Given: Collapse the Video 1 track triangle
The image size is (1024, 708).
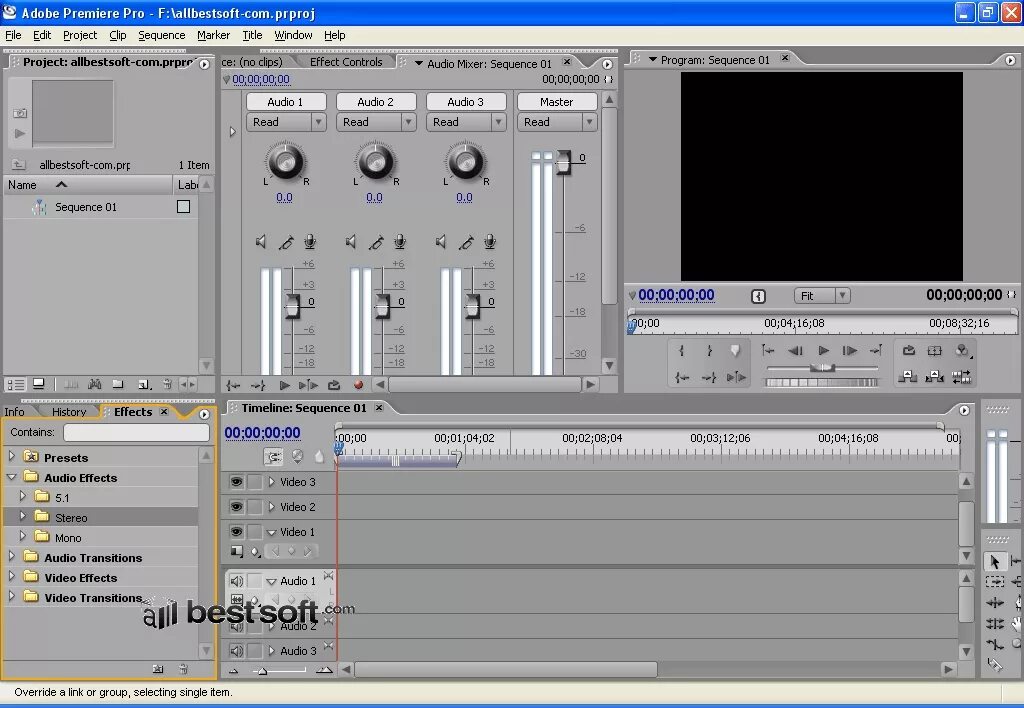Looking at the screenshot, I should (272, 532).
